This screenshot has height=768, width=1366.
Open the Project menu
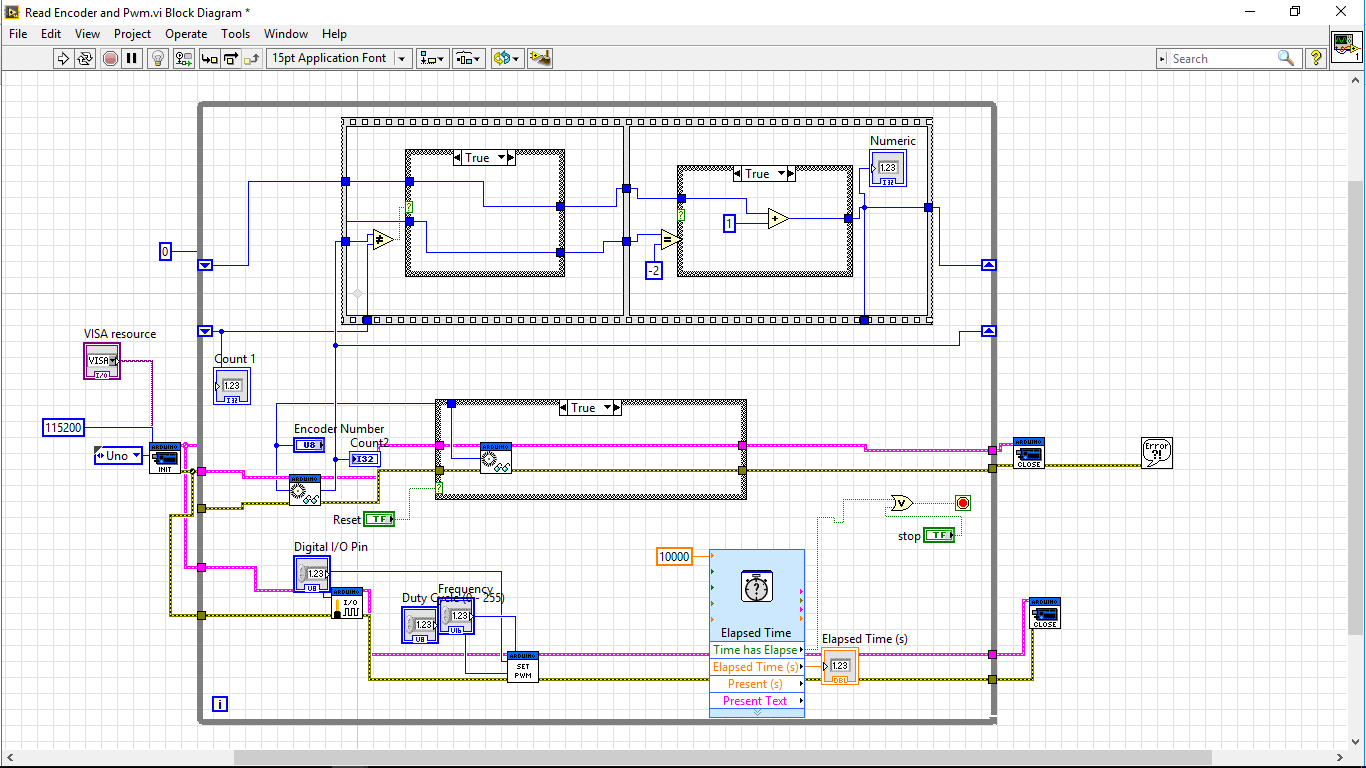click(x=132, y=33)
